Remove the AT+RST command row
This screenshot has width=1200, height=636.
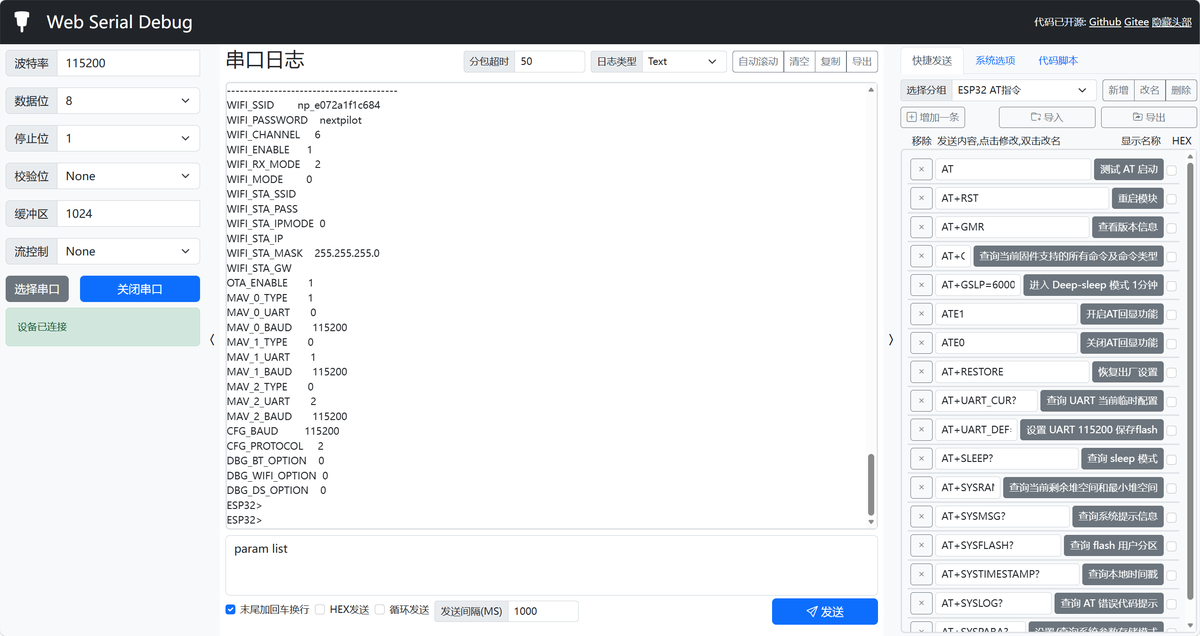(921, 198)
